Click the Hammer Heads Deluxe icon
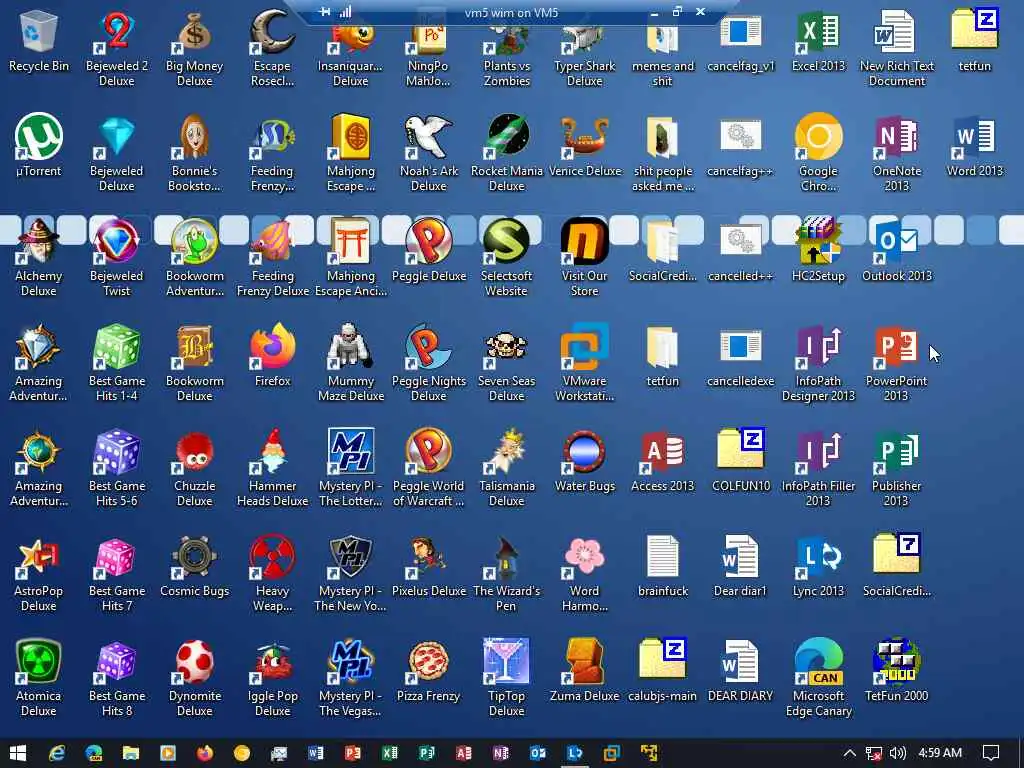Image resolution: width=1024 pixels, height=768 pixels. (272, 468)
